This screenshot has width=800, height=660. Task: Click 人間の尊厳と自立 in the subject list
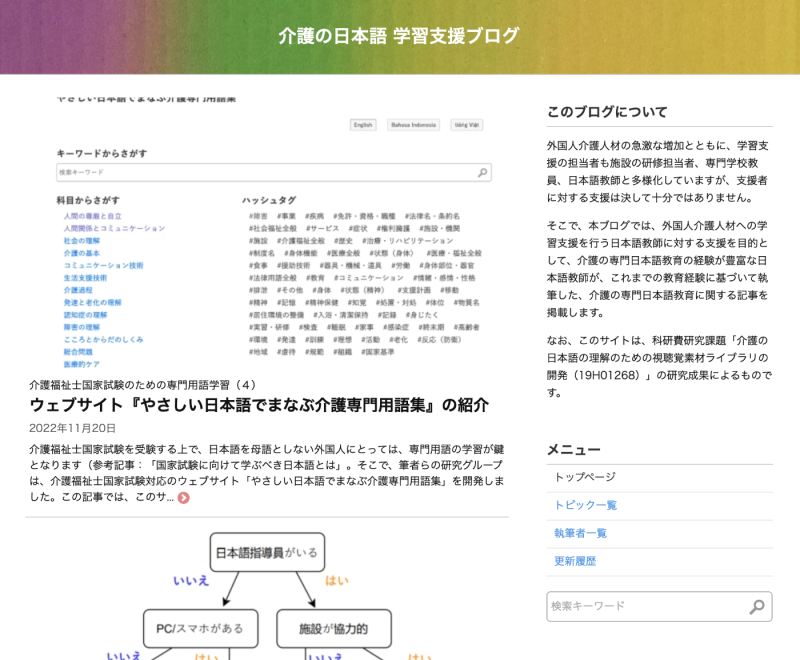click(x=93, y=216)
